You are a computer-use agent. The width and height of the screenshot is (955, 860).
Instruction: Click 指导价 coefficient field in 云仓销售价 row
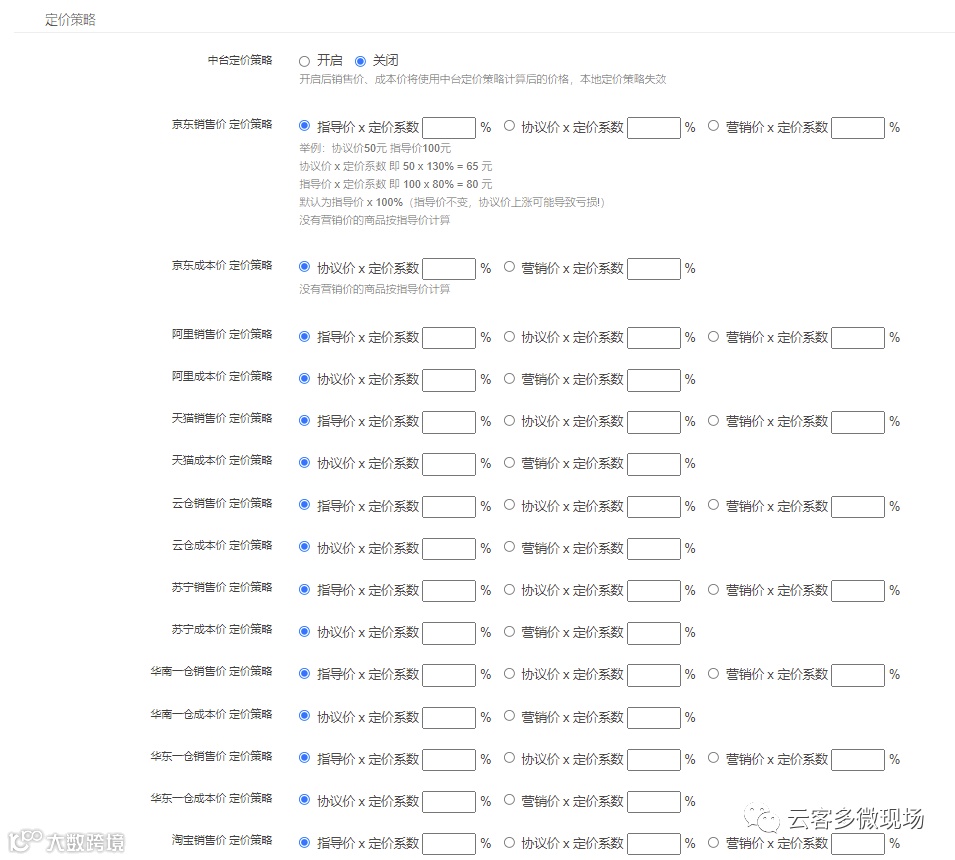click(x=449, y=507)
